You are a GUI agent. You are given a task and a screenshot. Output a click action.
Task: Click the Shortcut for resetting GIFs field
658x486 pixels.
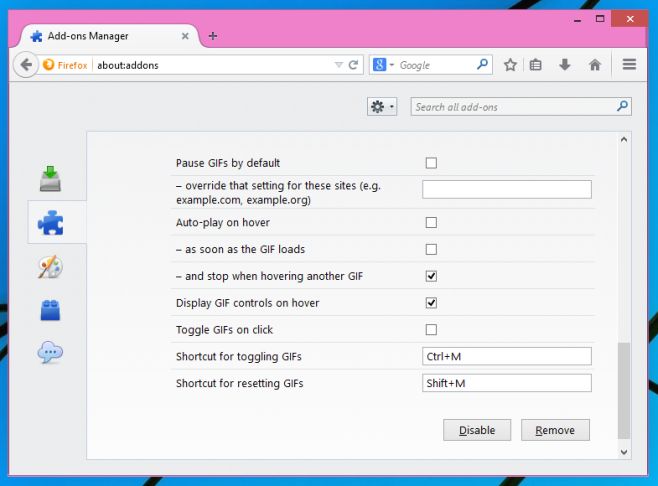[507, 383]
